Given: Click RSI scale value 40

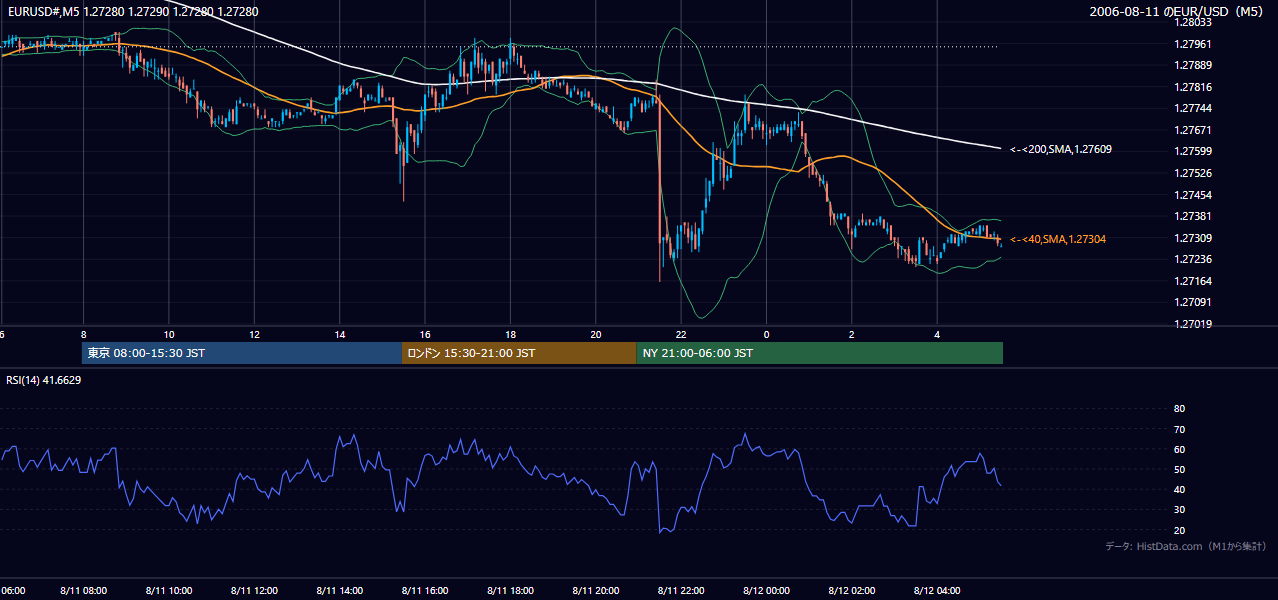Looking at the screenshot, I should pos(1179,489).
